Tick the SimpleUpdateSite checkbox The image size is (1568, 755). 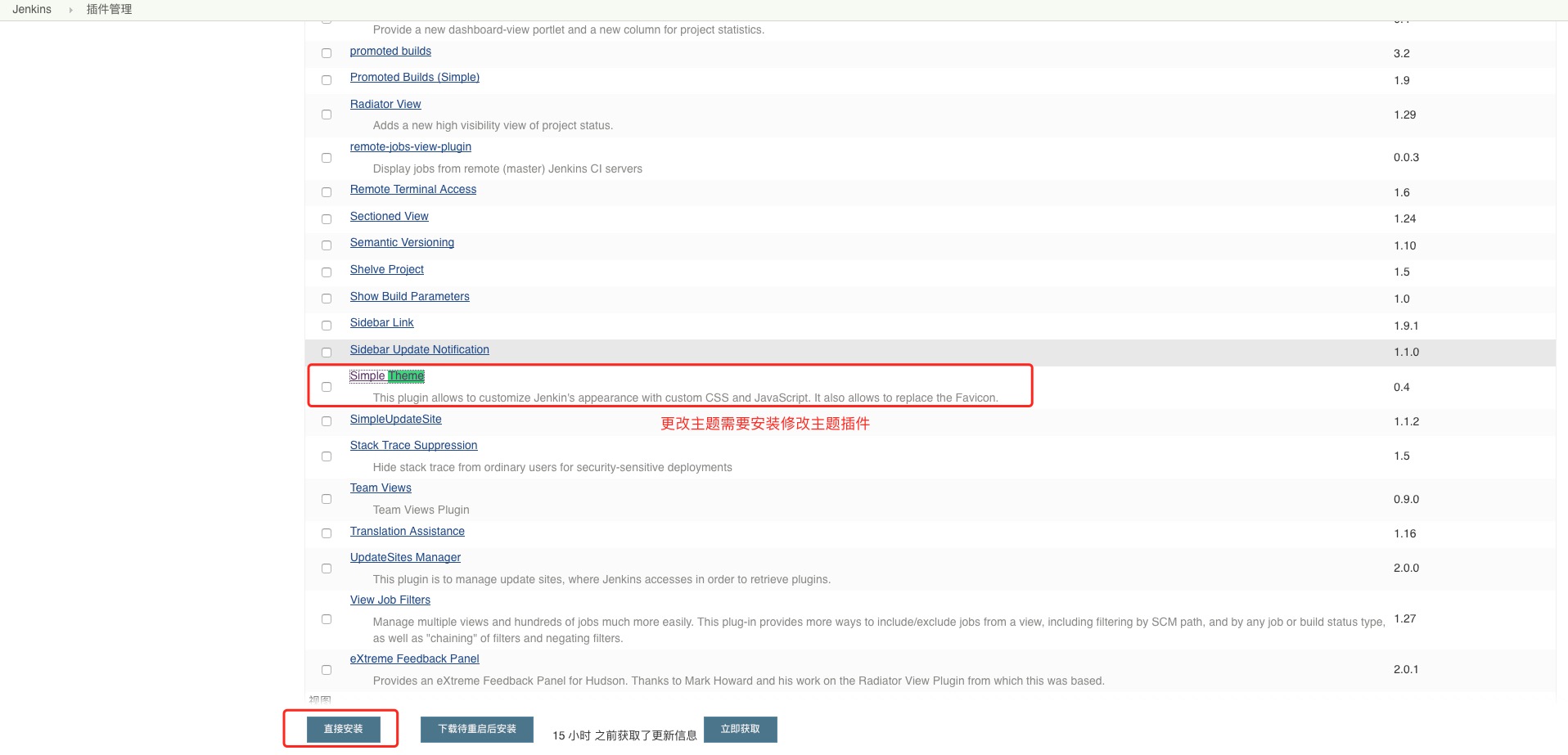(327, 421)
